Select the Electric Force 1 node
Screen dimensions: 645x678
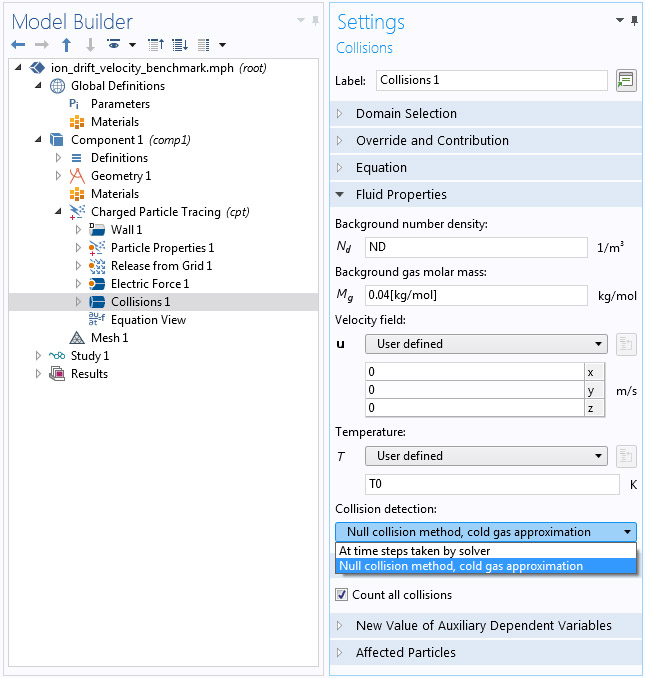point(149,284)
